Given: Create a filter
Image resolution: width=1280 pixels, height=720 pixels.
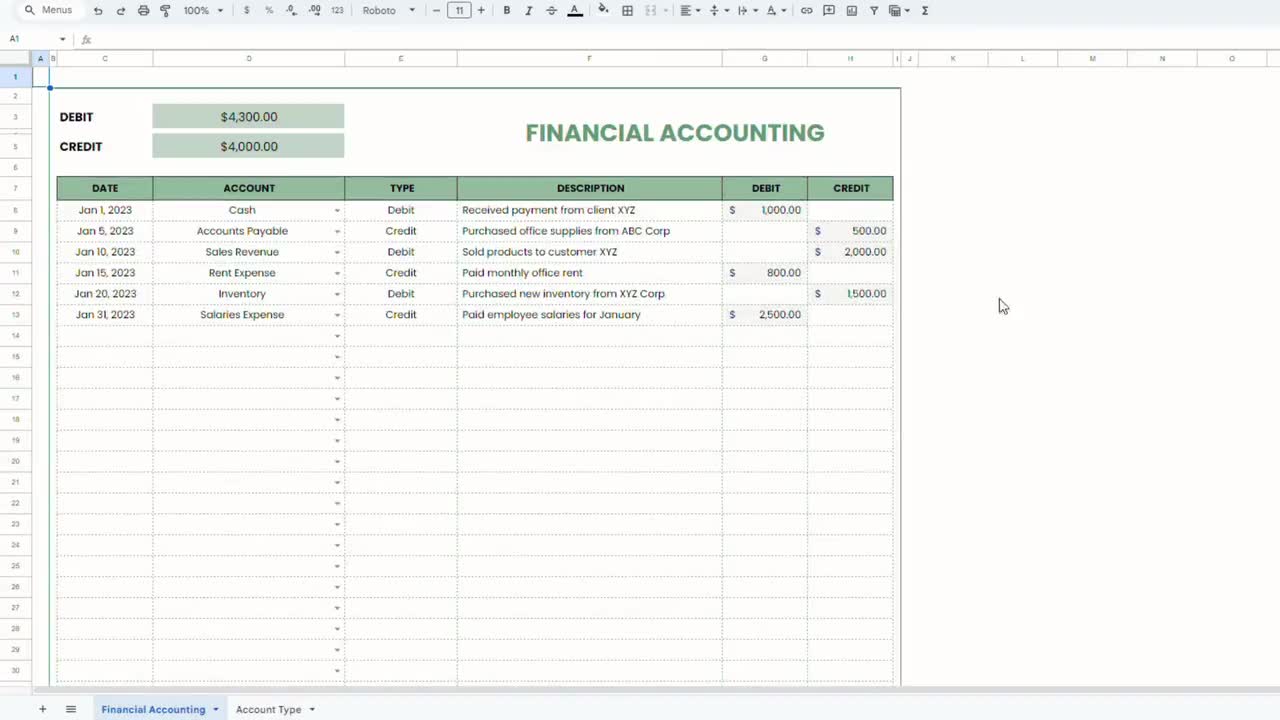Looking at the screenshot, I should coord(873,10).
